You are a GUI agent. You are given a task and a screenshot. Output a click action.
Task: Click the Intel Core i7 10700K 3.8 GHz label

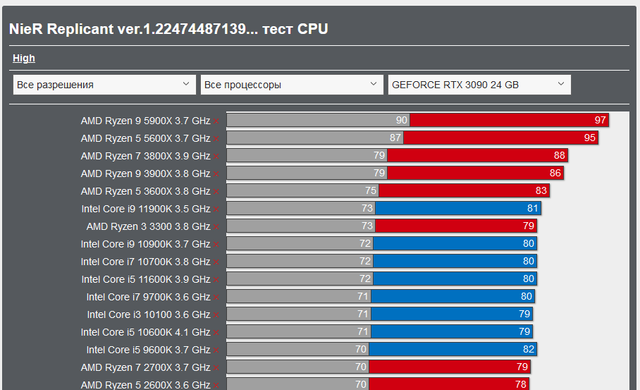click(145, 261)
